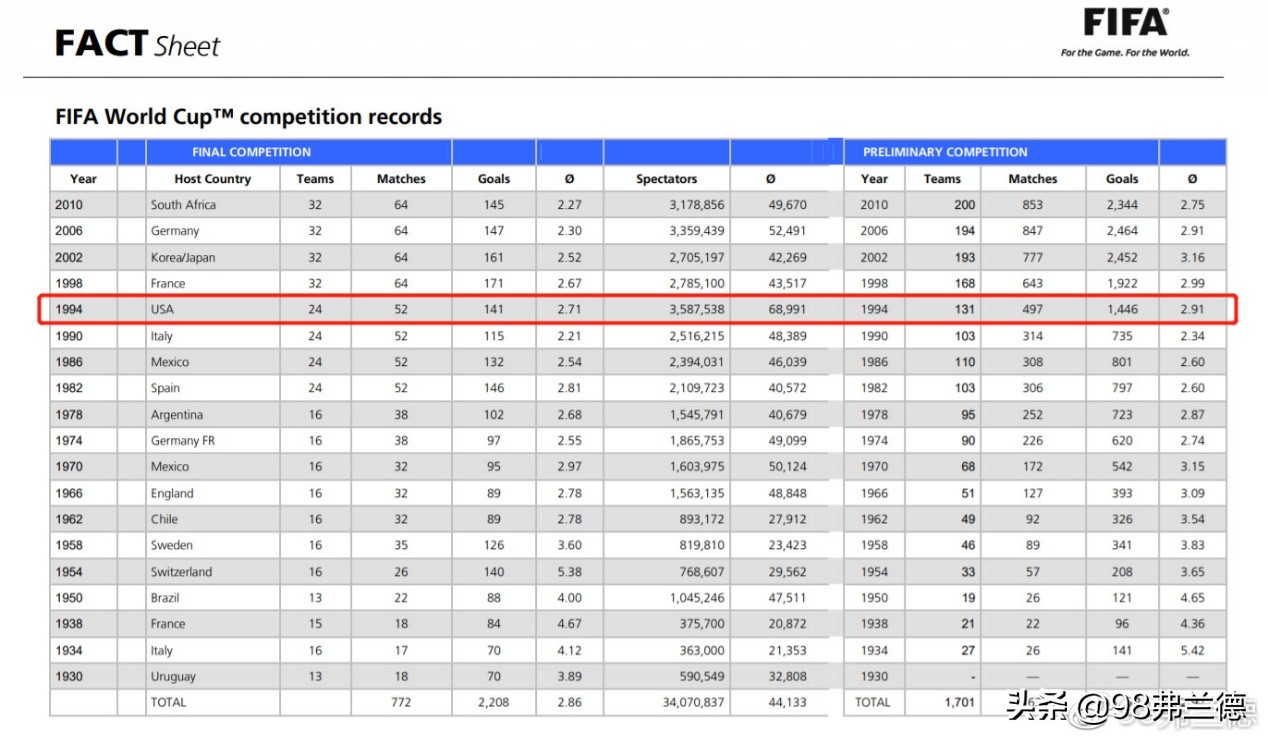Click preliminary matches value '853'

tap(1033, 205)
